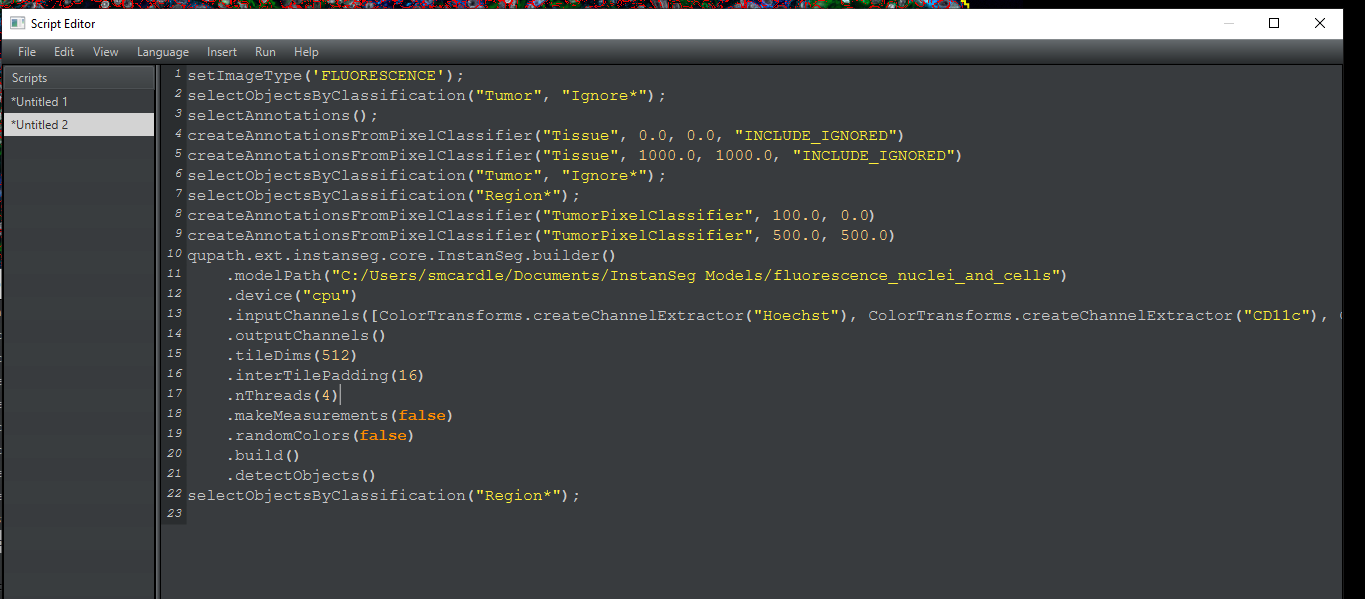Click the fluorescence model path string
The image size is (1365, 599).
(700, 274)
